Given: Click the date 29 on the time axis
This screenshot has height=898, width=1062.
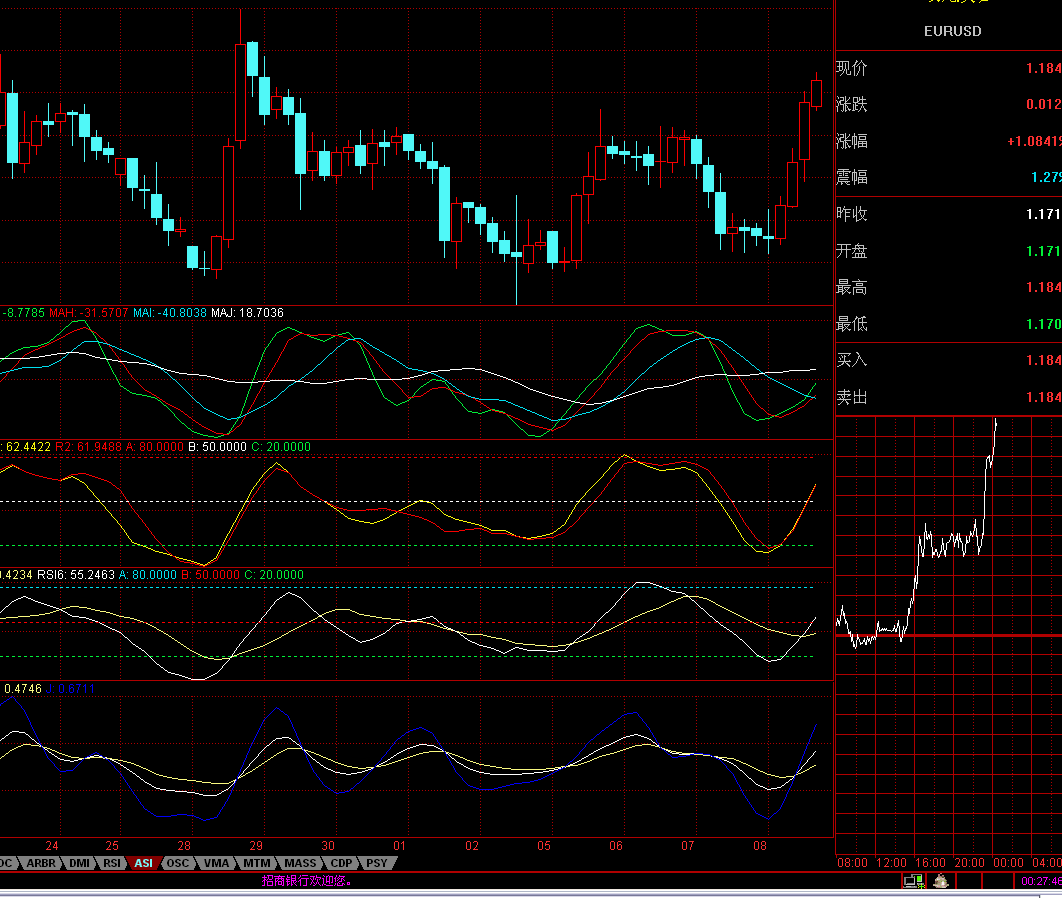Looking at the screenshot, I should tap(256, 845).
